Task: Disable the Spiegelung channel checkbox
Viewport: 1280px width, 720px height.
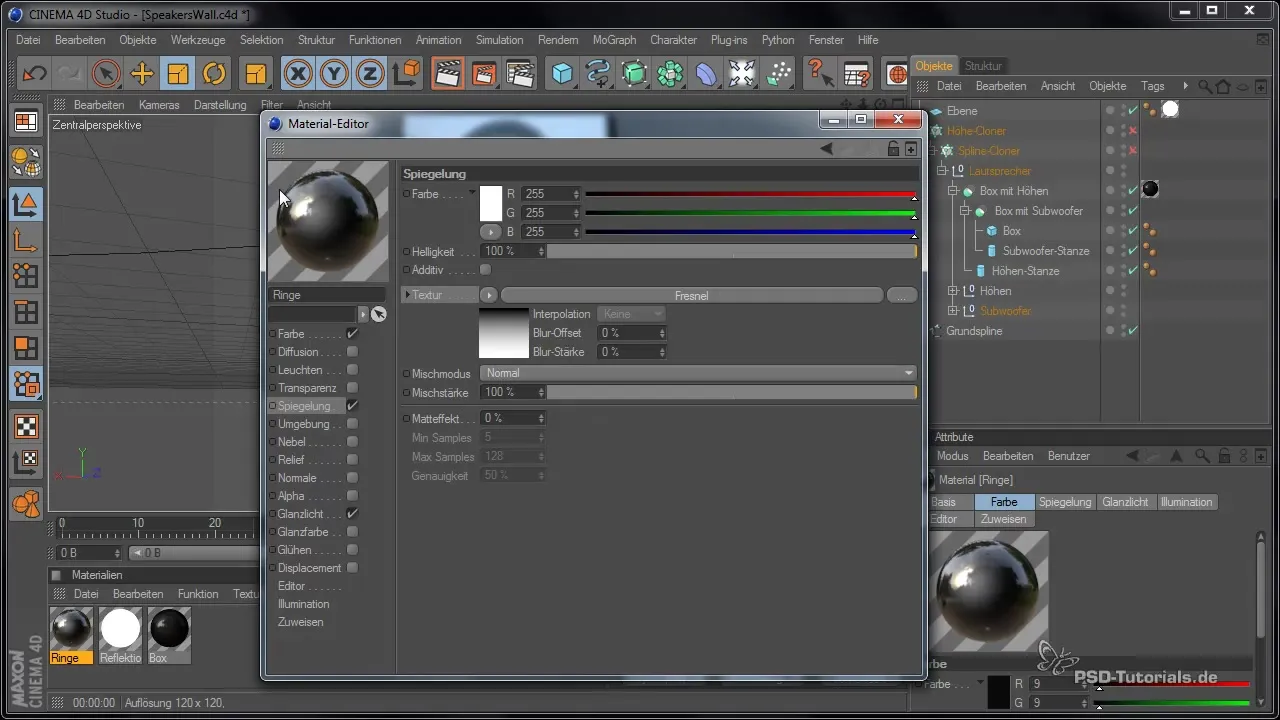Action: click(352, 406)
